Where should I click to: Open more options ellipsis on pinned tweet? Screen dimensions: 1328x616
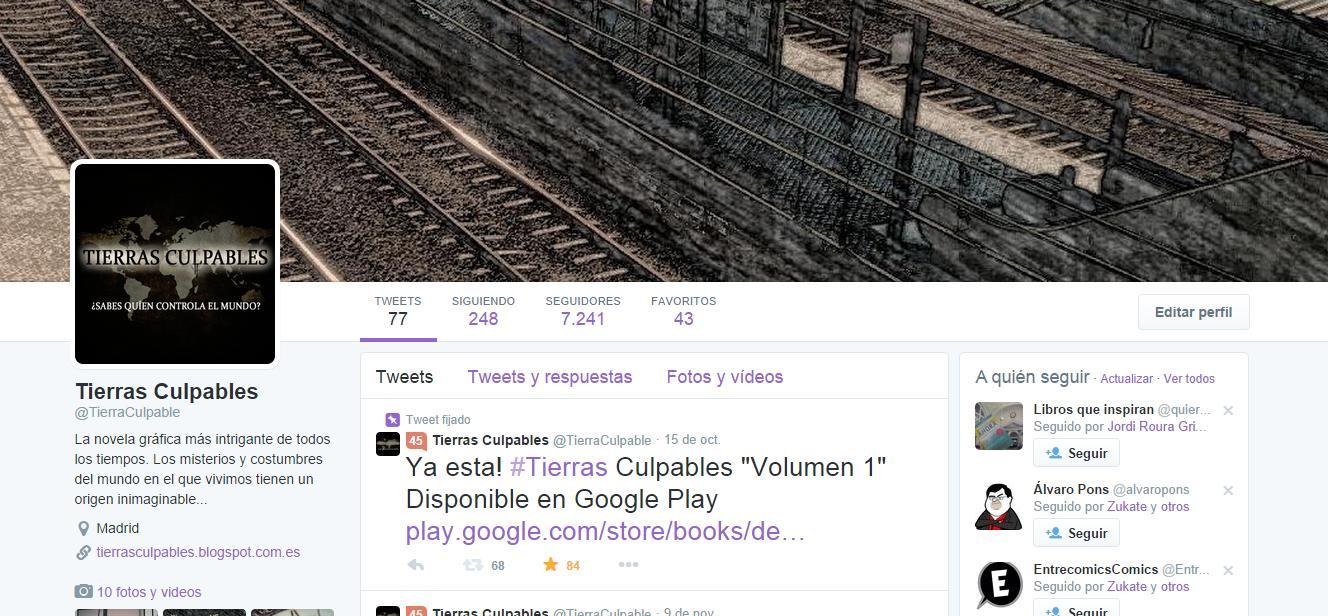628,565
